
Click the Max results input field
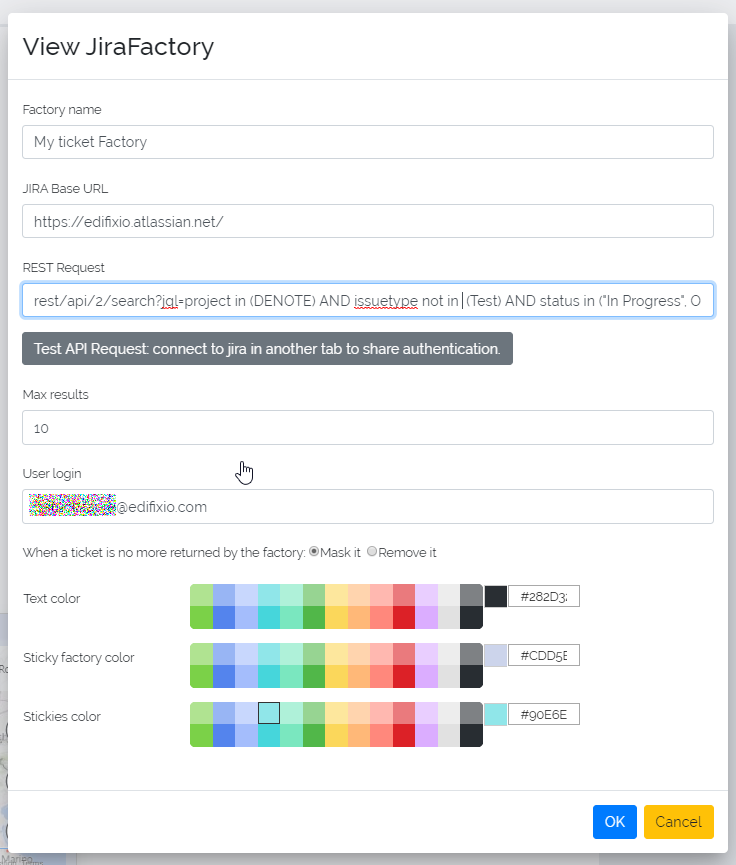[x=367, y=428]
